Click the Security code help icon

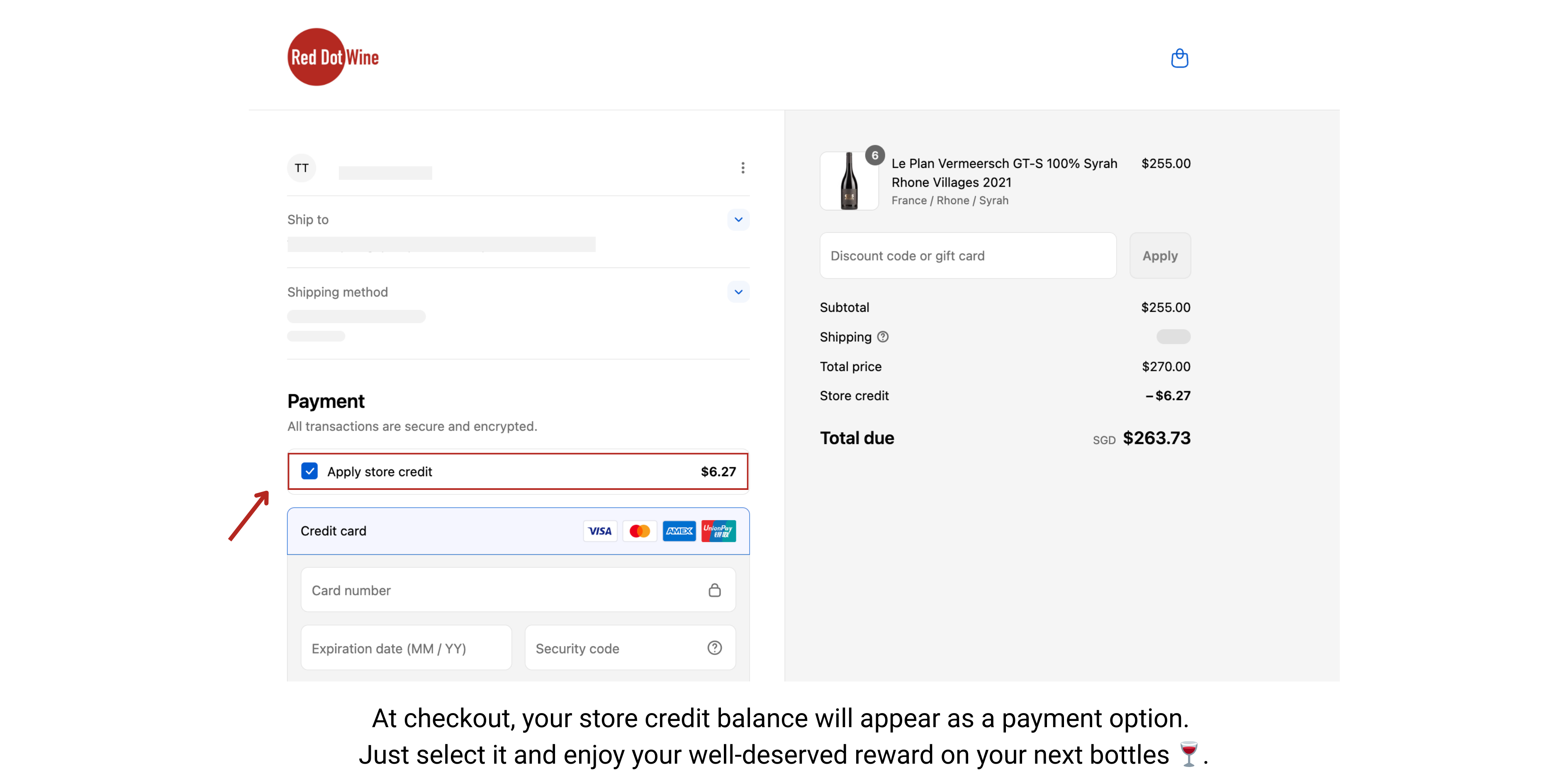[714, 648]
